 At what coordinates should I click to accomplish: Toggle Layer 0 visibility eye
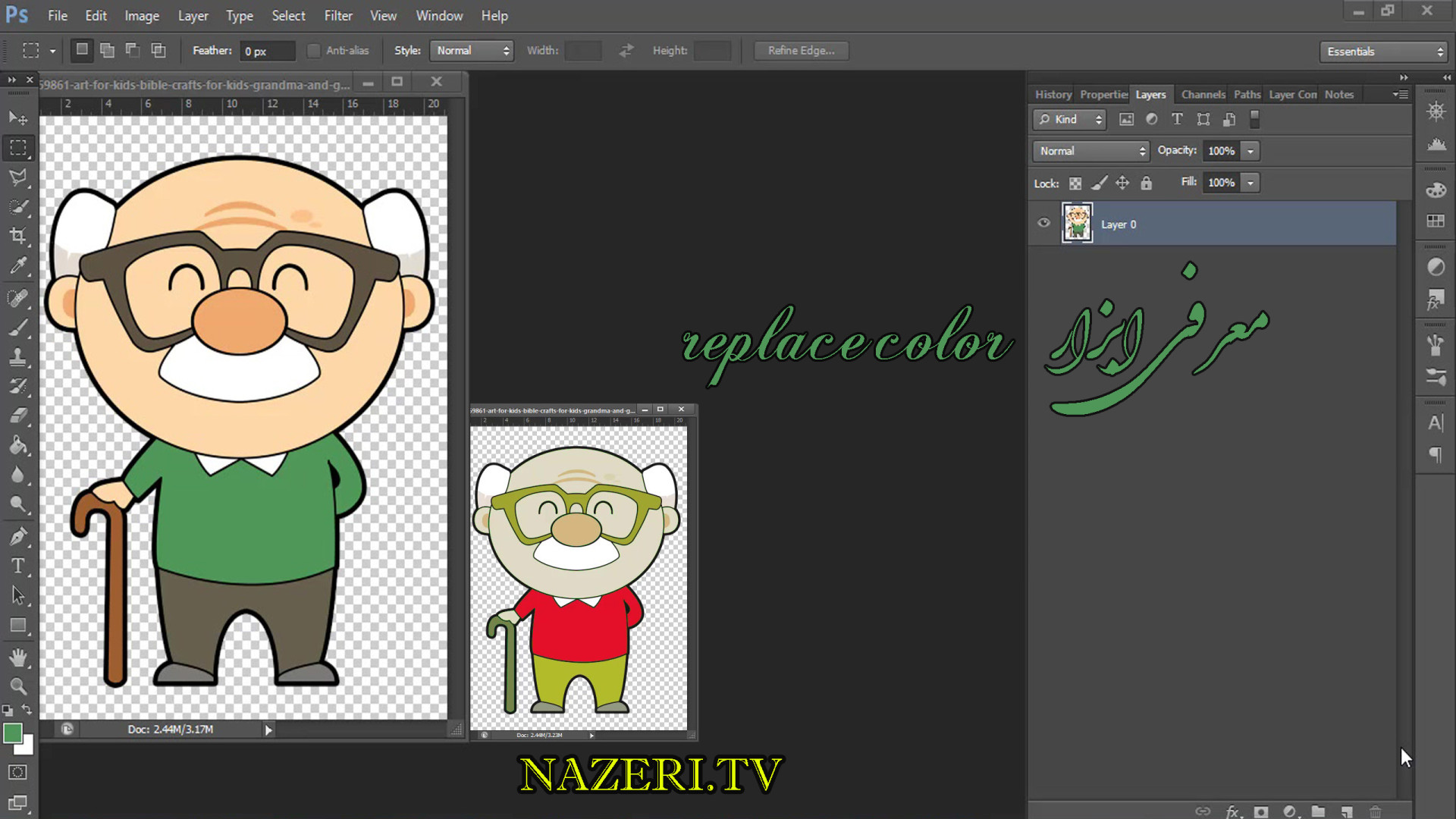click(1043, 223)
